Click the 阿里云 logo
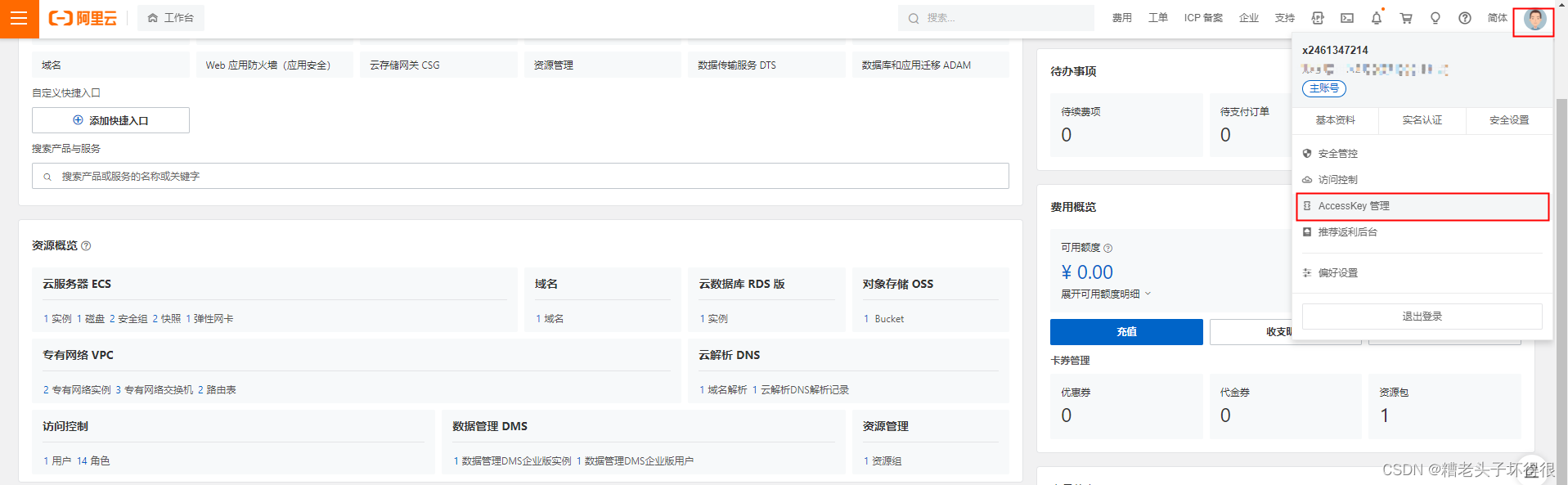The height and width of the screenshot is (485, 1568). tap(83, 18)
